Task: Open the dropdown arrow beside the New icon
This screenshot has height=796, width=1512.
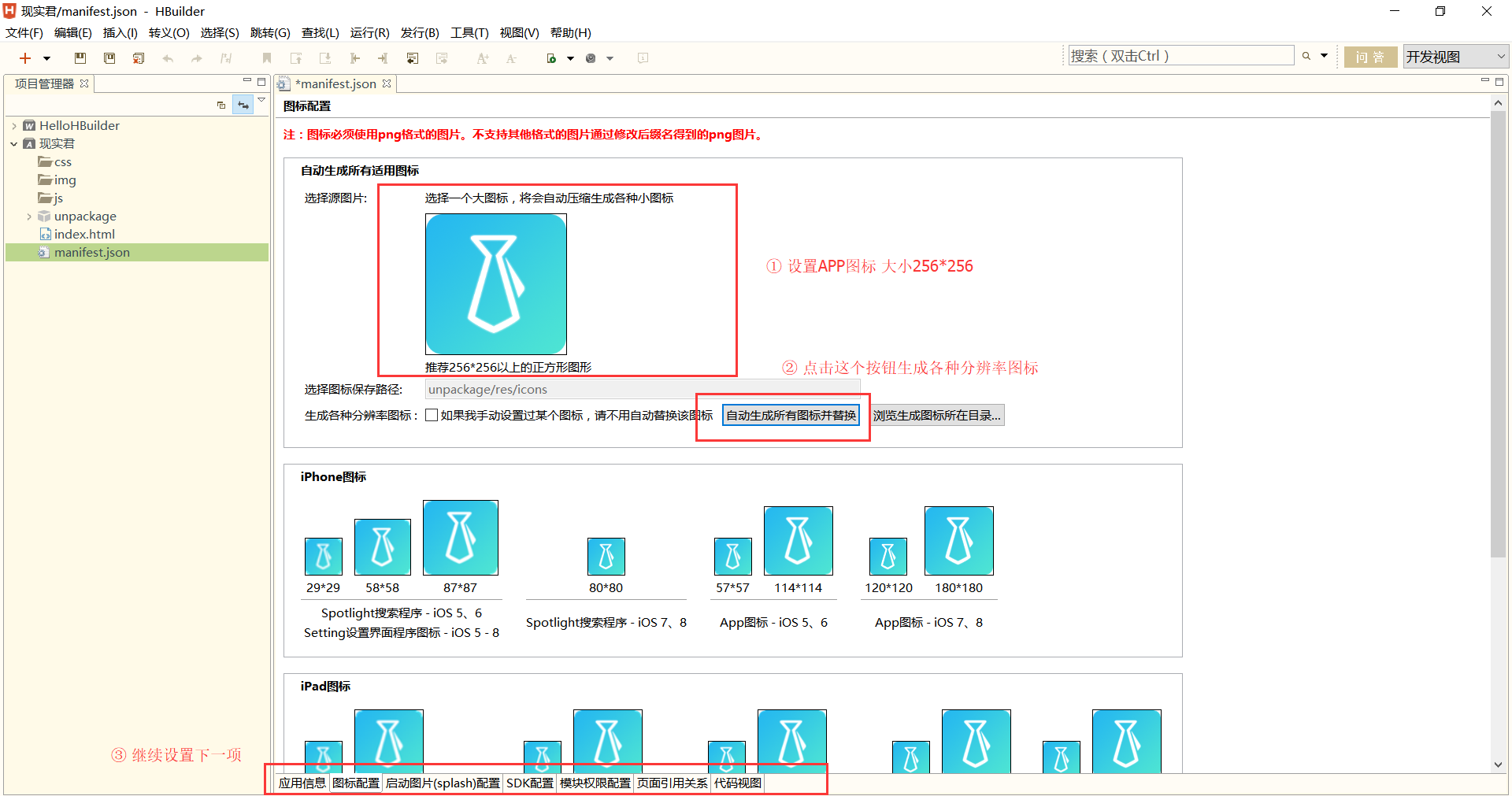Action: click(46, 58)
